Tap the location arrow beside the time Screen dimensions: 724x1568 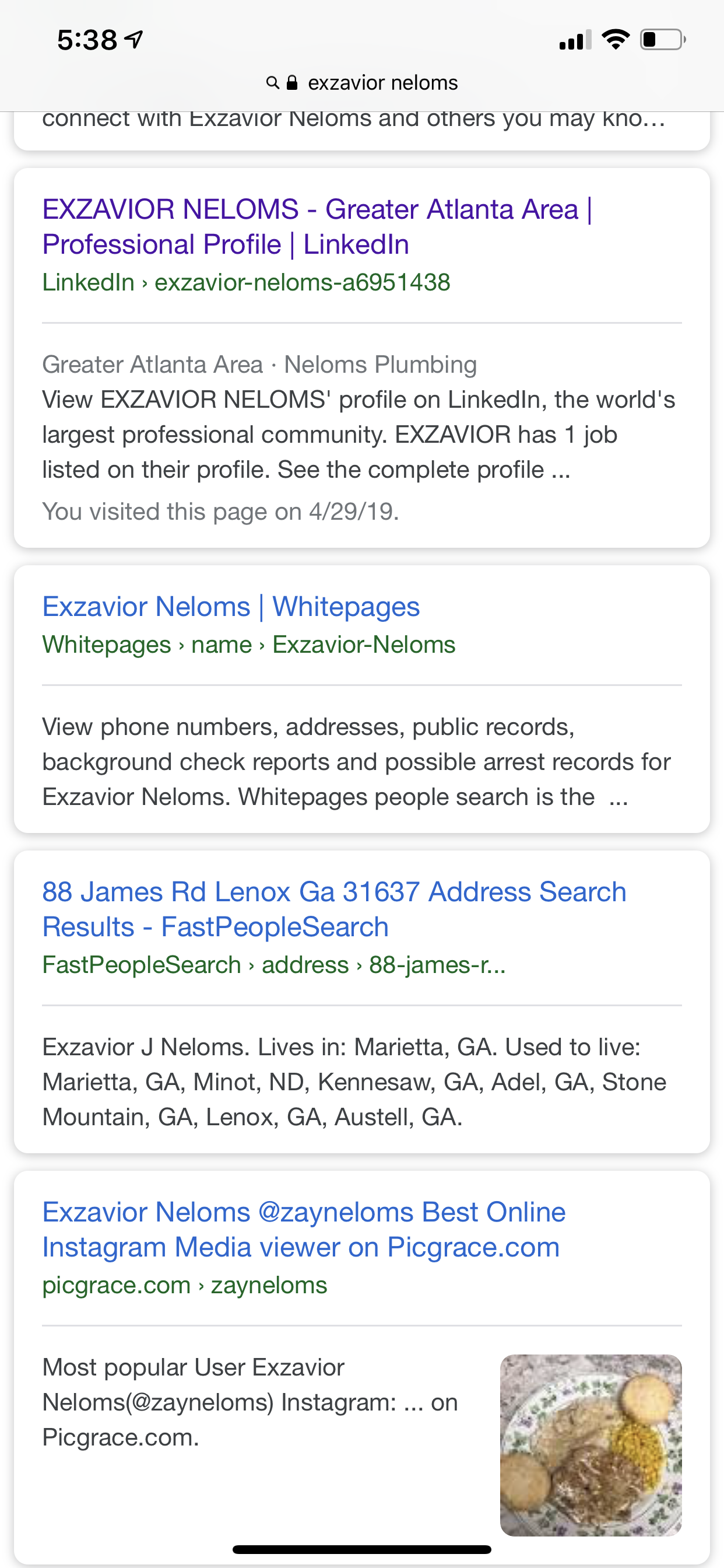tap(134, 40)
